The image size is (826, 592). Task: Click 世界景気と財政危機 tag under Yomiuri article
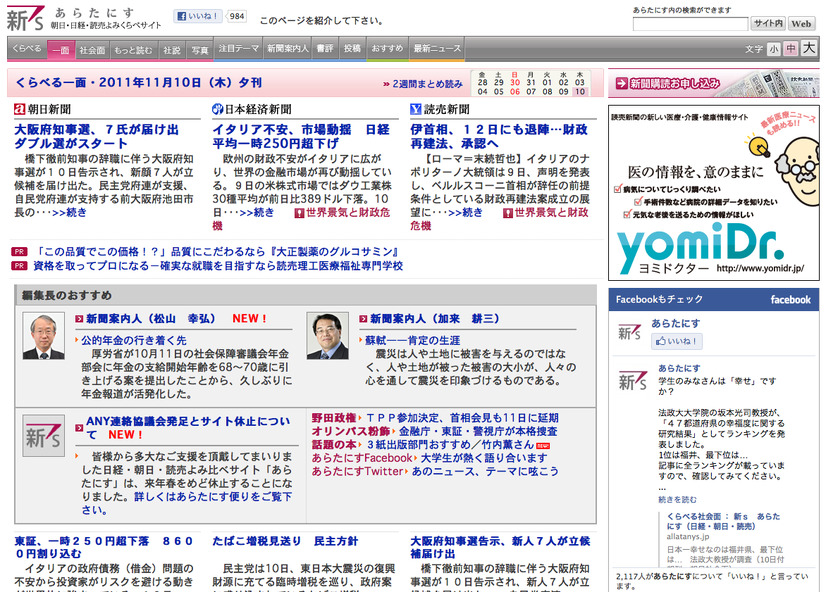click(546, 213)
